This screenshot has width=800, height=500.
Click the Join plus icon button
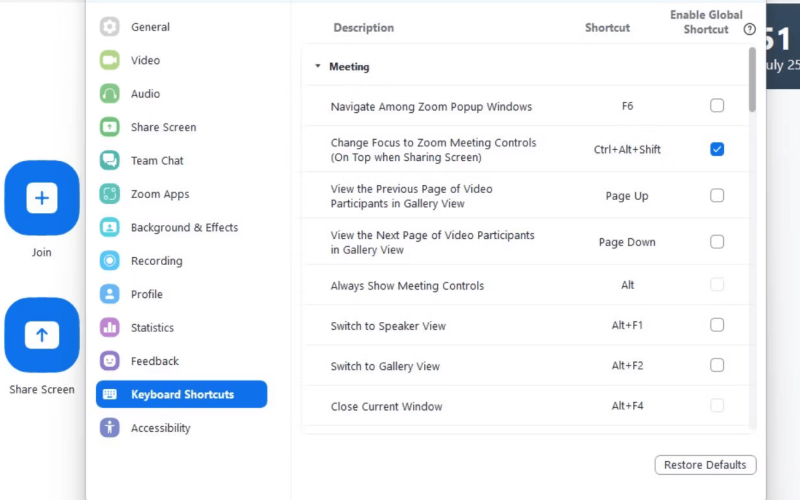pos(42,198)
